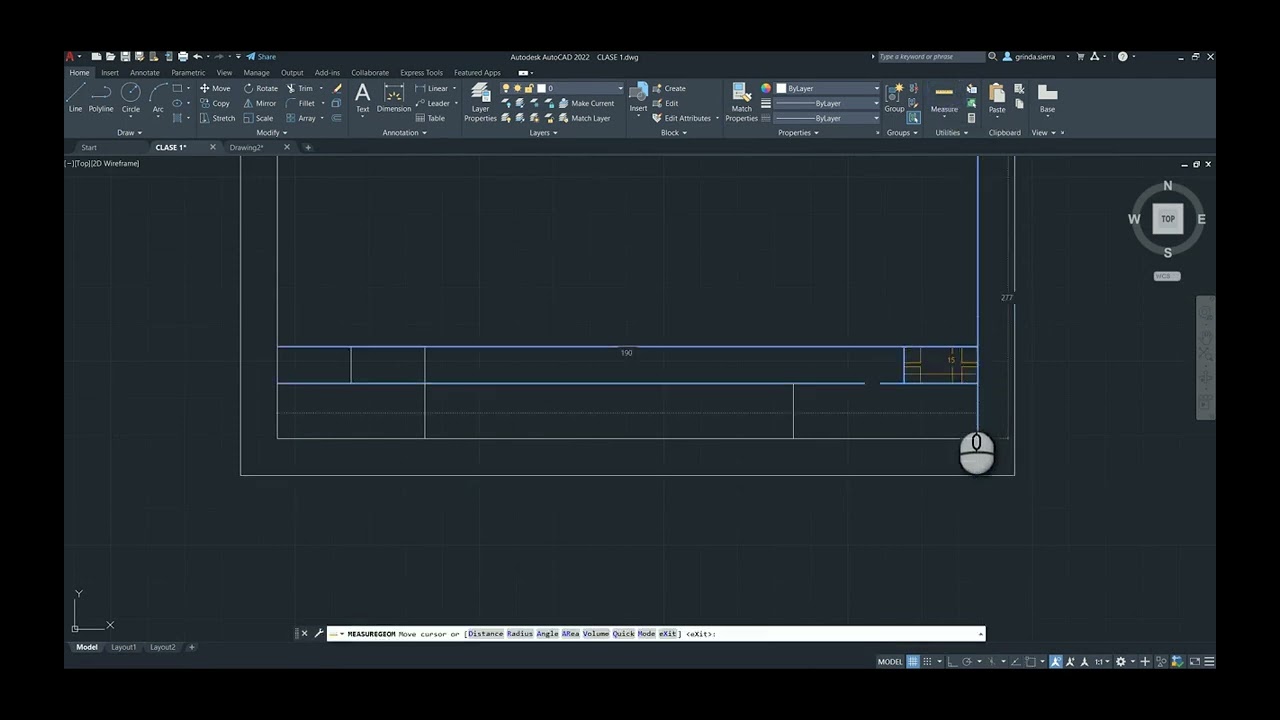Choose Distance option in command line
The width and height of the screenshot is (1280, 720).
coord(485,633)
